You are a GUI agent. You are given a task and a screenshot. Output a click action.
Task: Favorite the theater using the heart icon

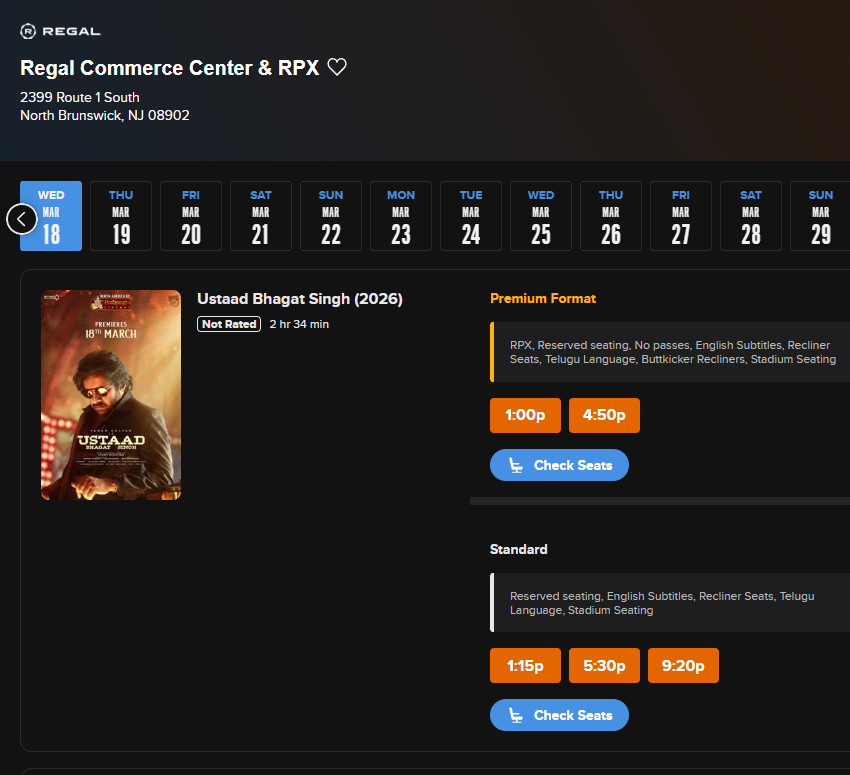click(337, 66)
